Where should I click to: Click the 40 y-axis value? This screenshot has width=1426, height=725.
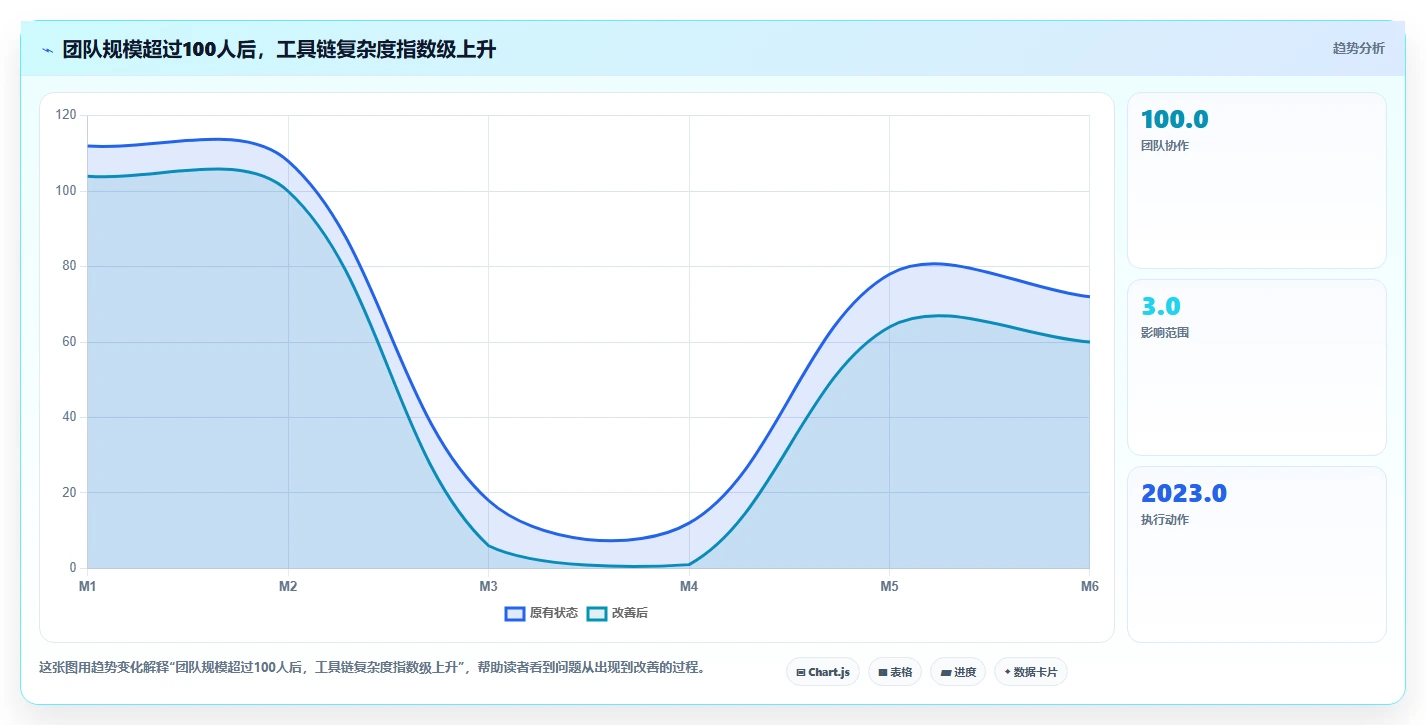tap(70, 417)
